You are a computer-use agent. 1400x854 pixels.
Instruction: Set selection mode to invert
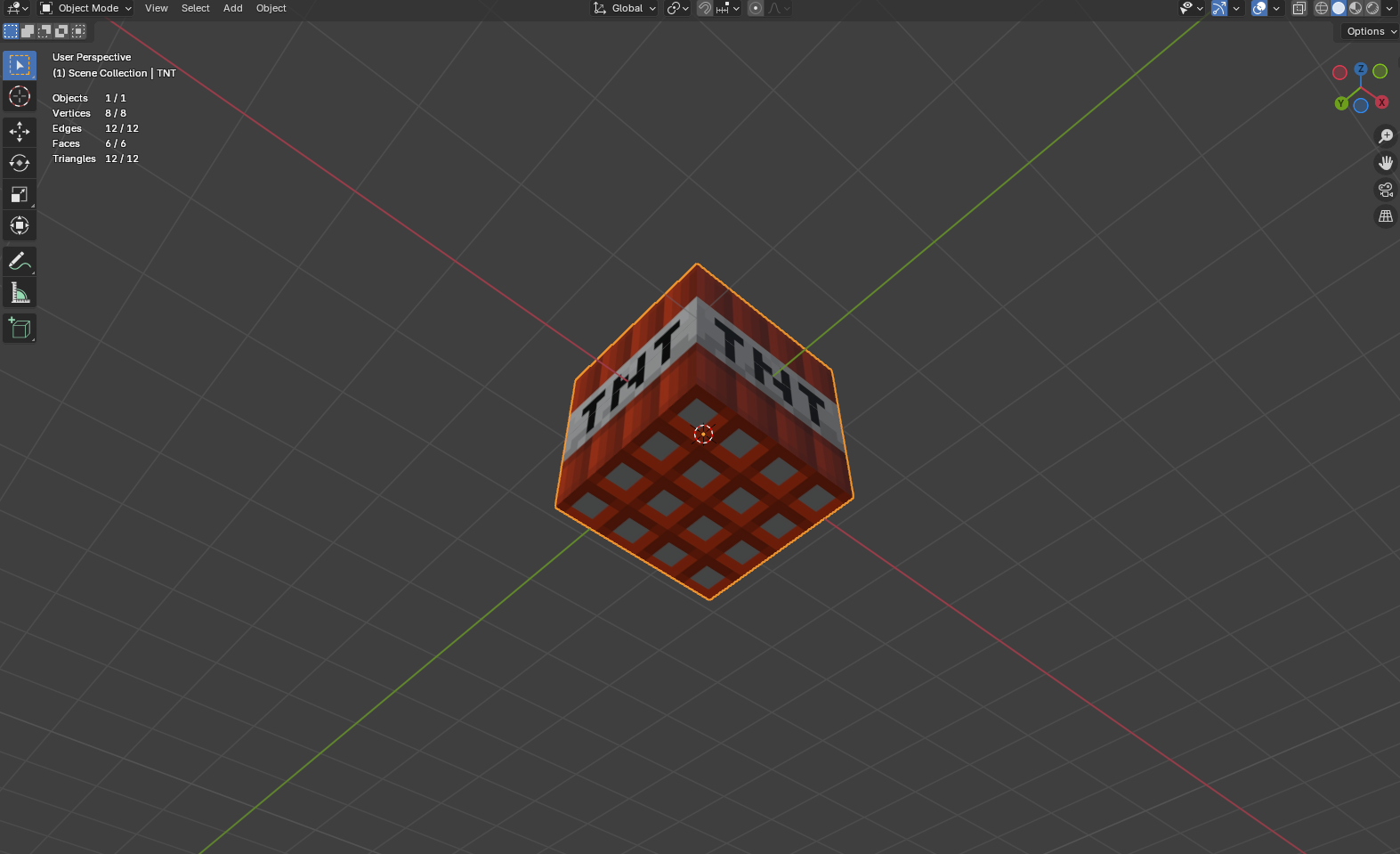[x=61, y=31]
